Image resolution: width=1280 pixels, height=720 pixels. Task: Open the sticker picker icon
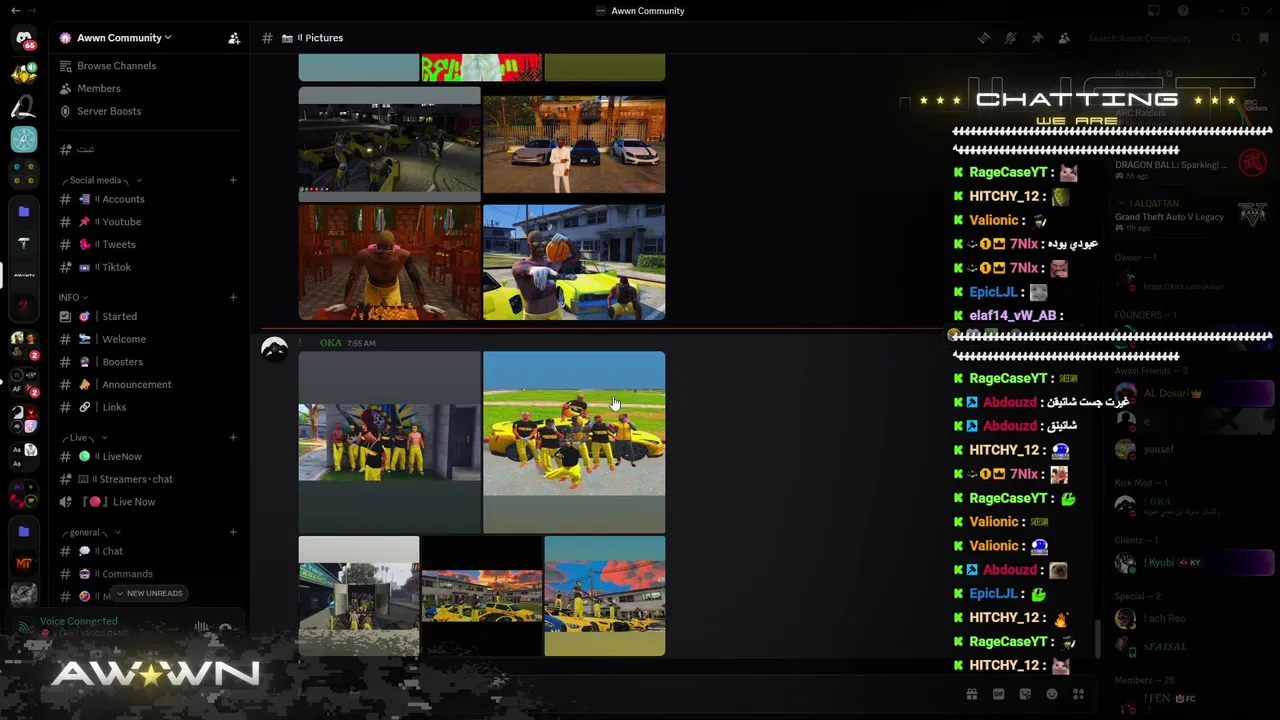coord(1025,694)
